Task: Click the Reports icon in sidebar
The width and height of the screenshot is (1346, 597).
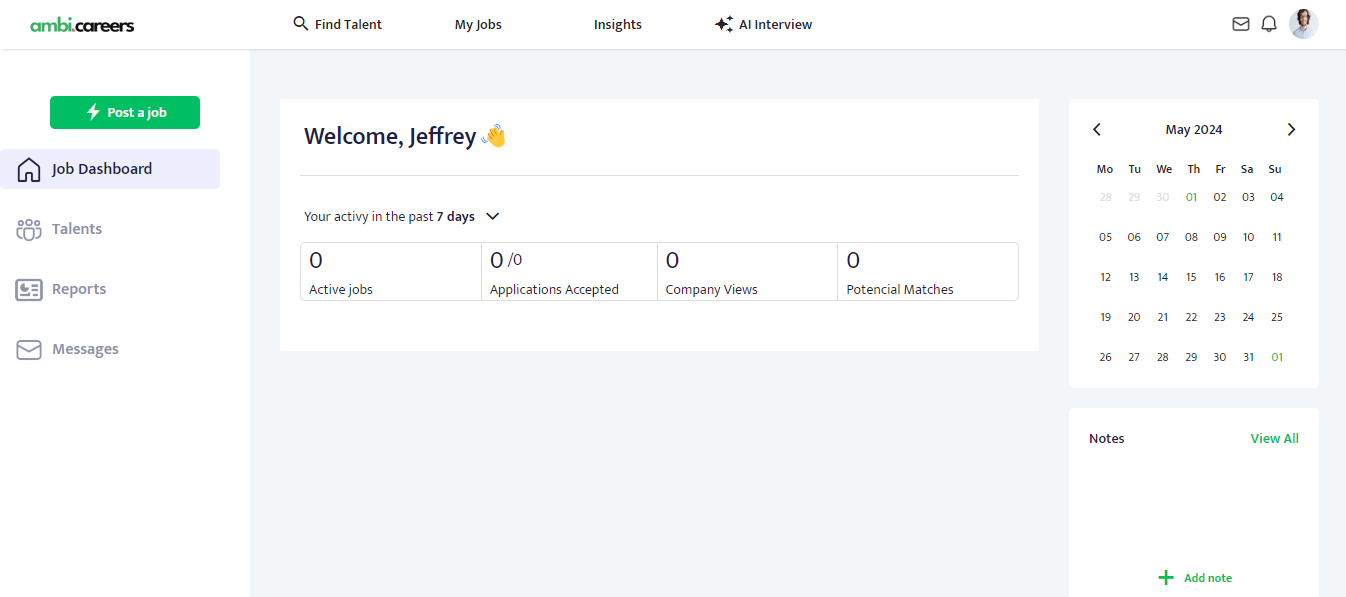Action: [29, 289]
